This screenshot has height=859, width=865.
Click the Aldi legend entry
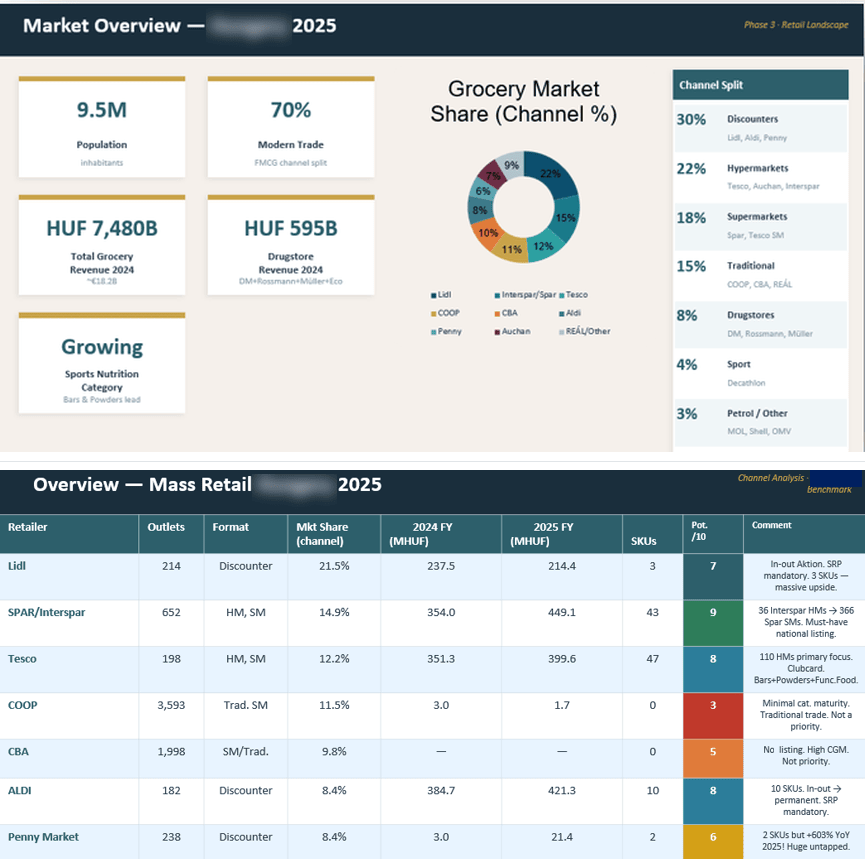pos(570,313)
